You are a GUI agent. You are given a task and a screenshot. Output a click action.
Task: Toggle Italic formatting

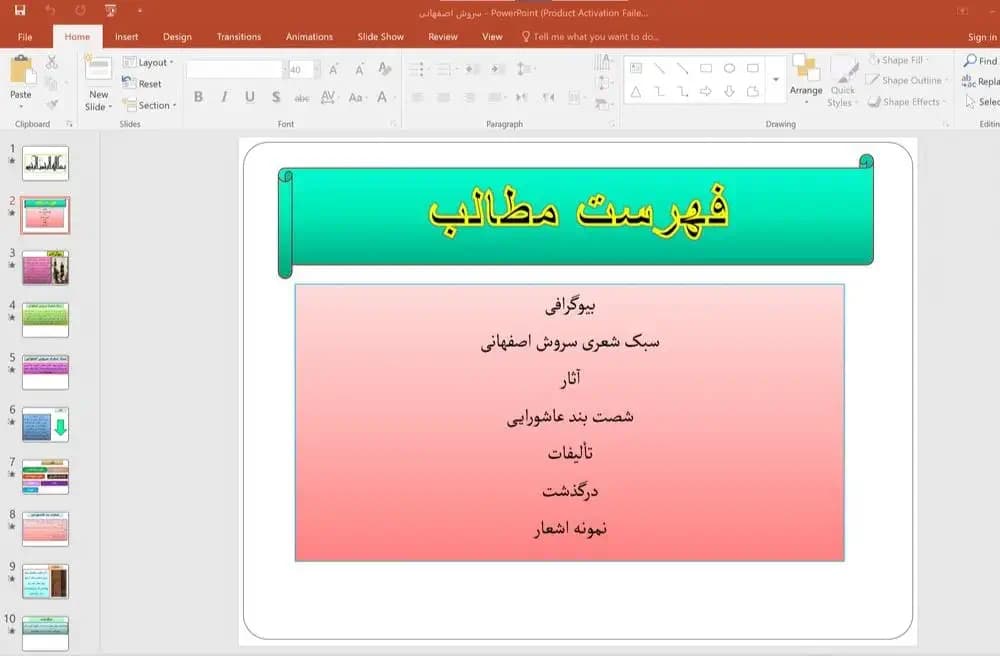tap(224, 97)
